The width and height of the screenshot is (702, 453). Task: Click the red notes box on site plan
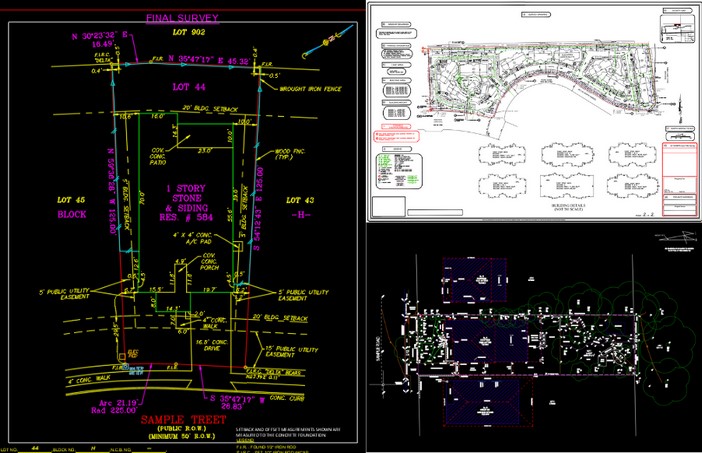(x=395, y=136)
